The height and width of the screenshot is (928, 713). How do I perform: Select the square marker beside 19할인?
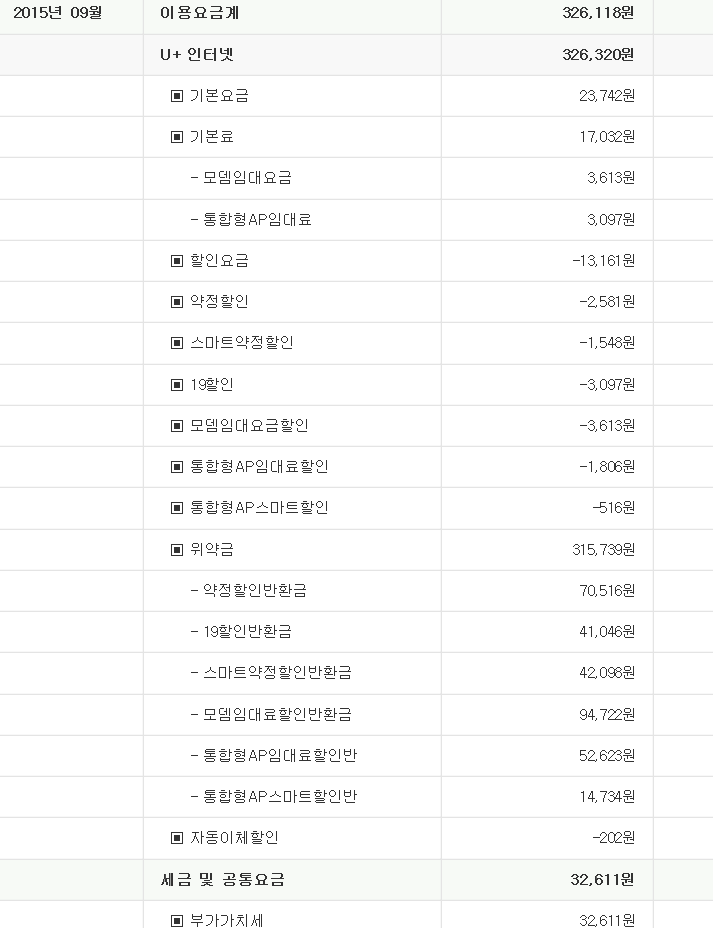pos(176,385)
